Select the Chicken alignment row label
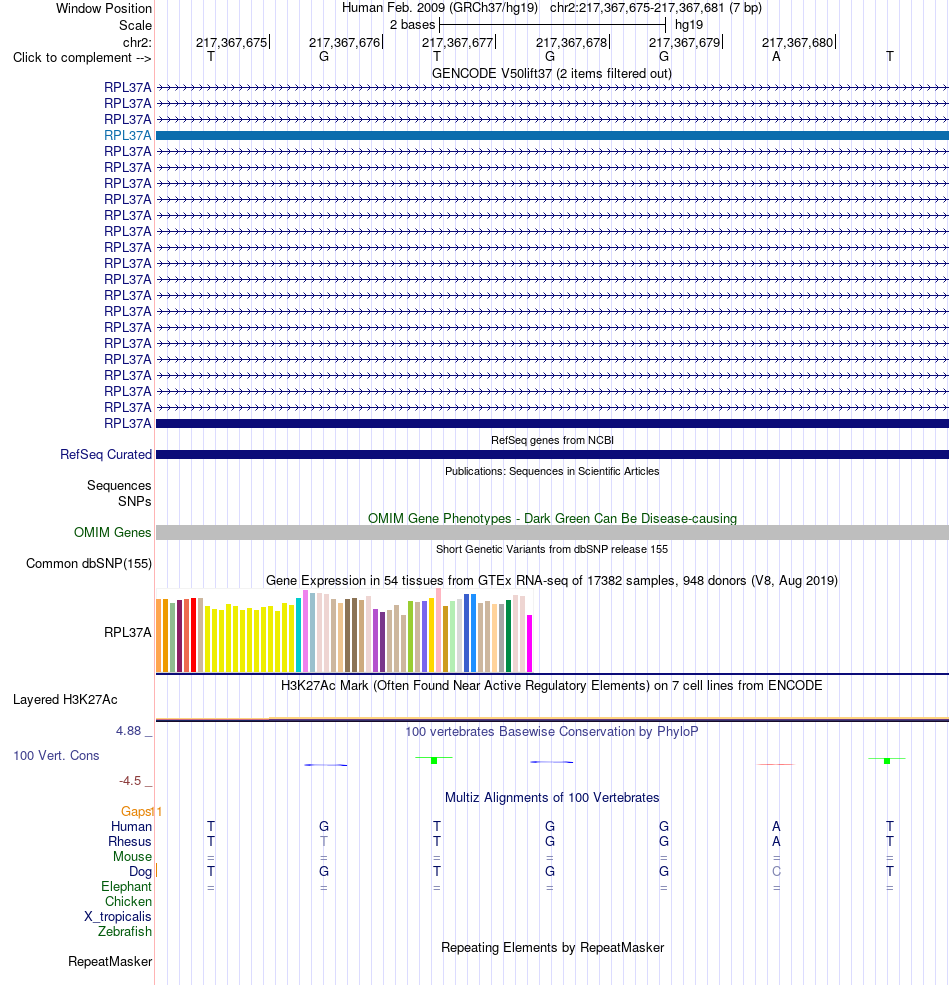Viewport: 950px width, 985px height. tap(128, 901)
